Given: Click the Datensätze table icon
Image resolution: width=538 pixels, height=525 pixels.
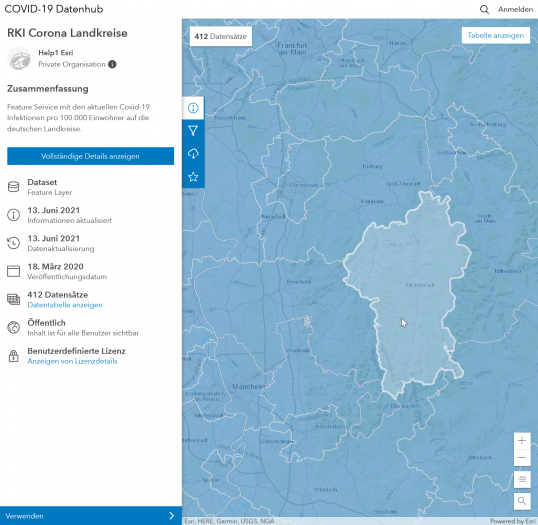Looking at the screenshot, I should [x=13, y=299].
